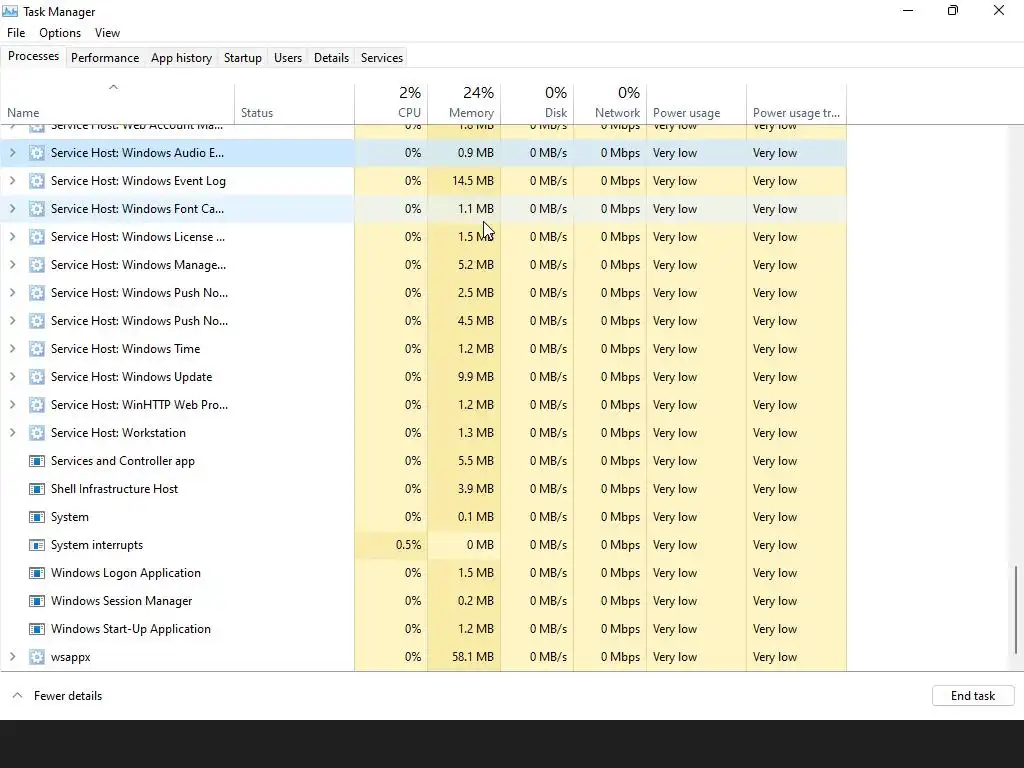1024x768 pixels.
Task: Collapse view using Fewer details chevron
Action: [18, 696]
